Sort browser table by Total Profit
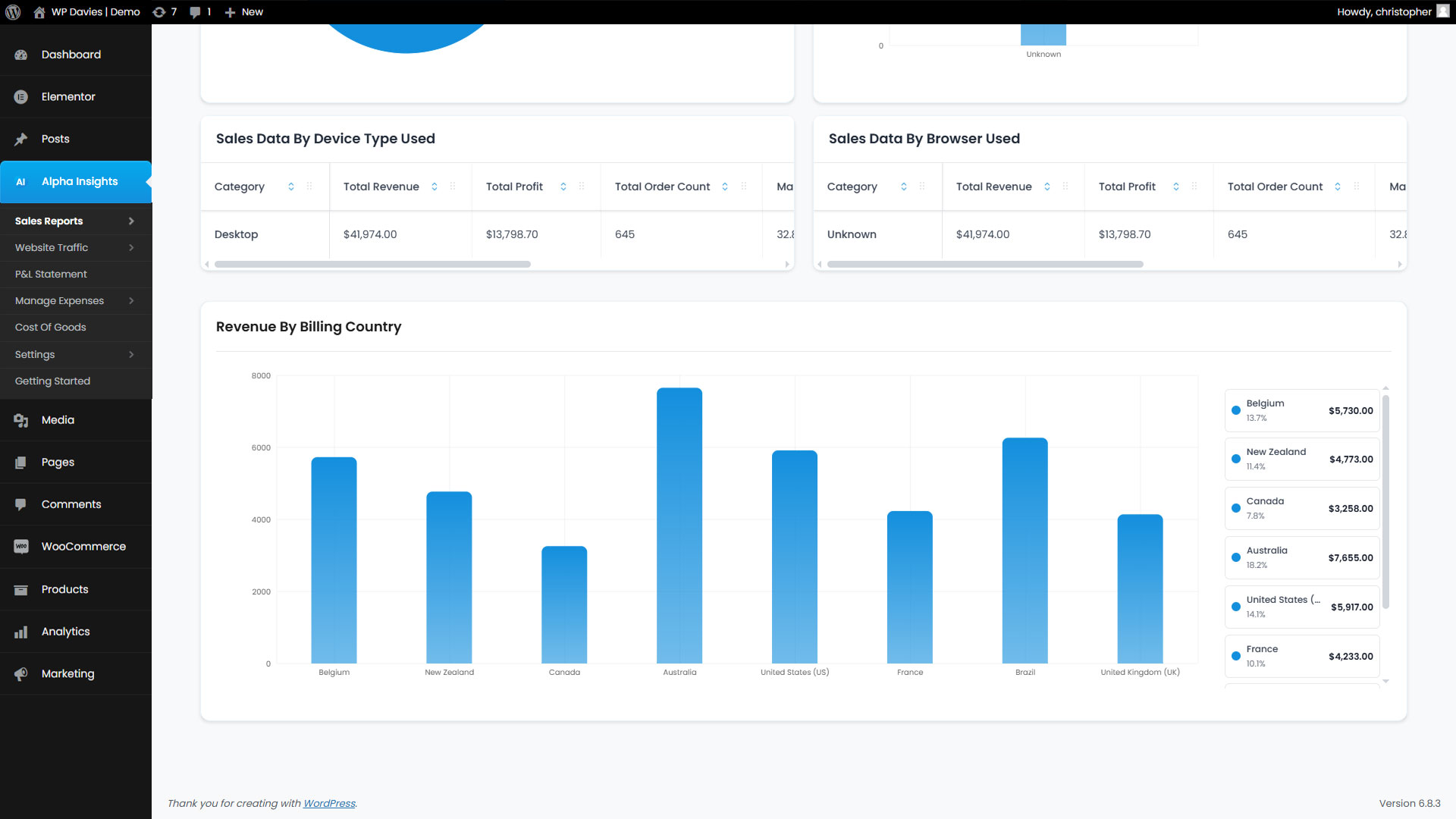The width and height of the screenshot is (1456, 819). click(1176, 187)
